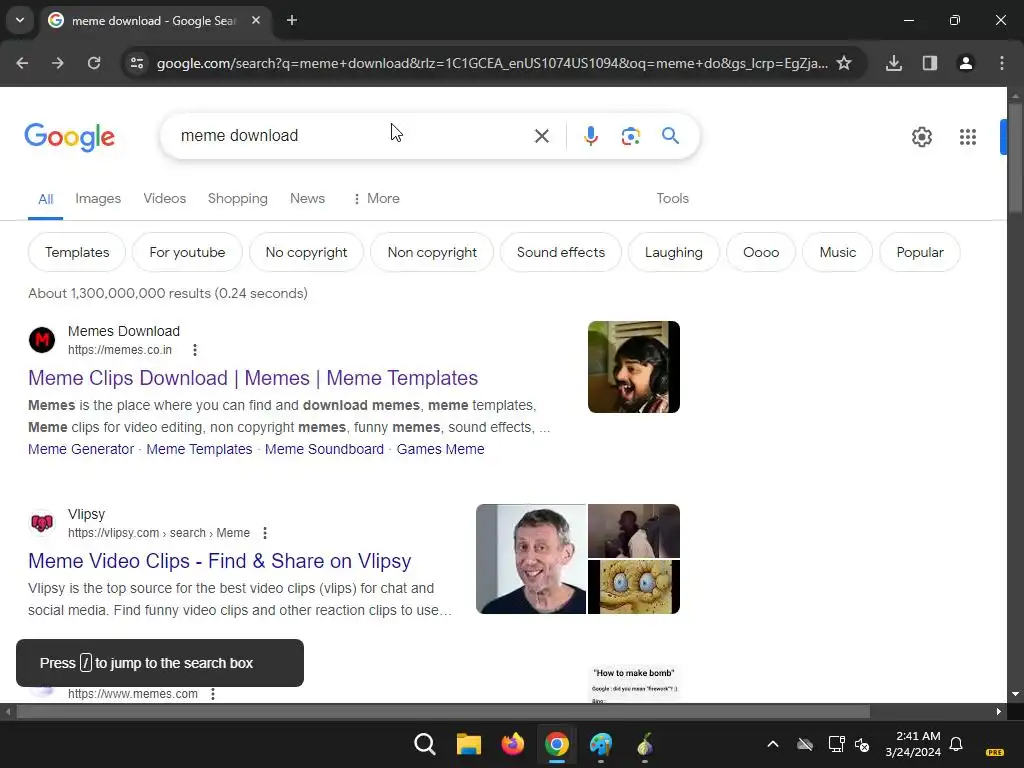Open Vlipsy Spongebob meme thumbnail
Screen dimensions: 1024x768
[633, 587]
